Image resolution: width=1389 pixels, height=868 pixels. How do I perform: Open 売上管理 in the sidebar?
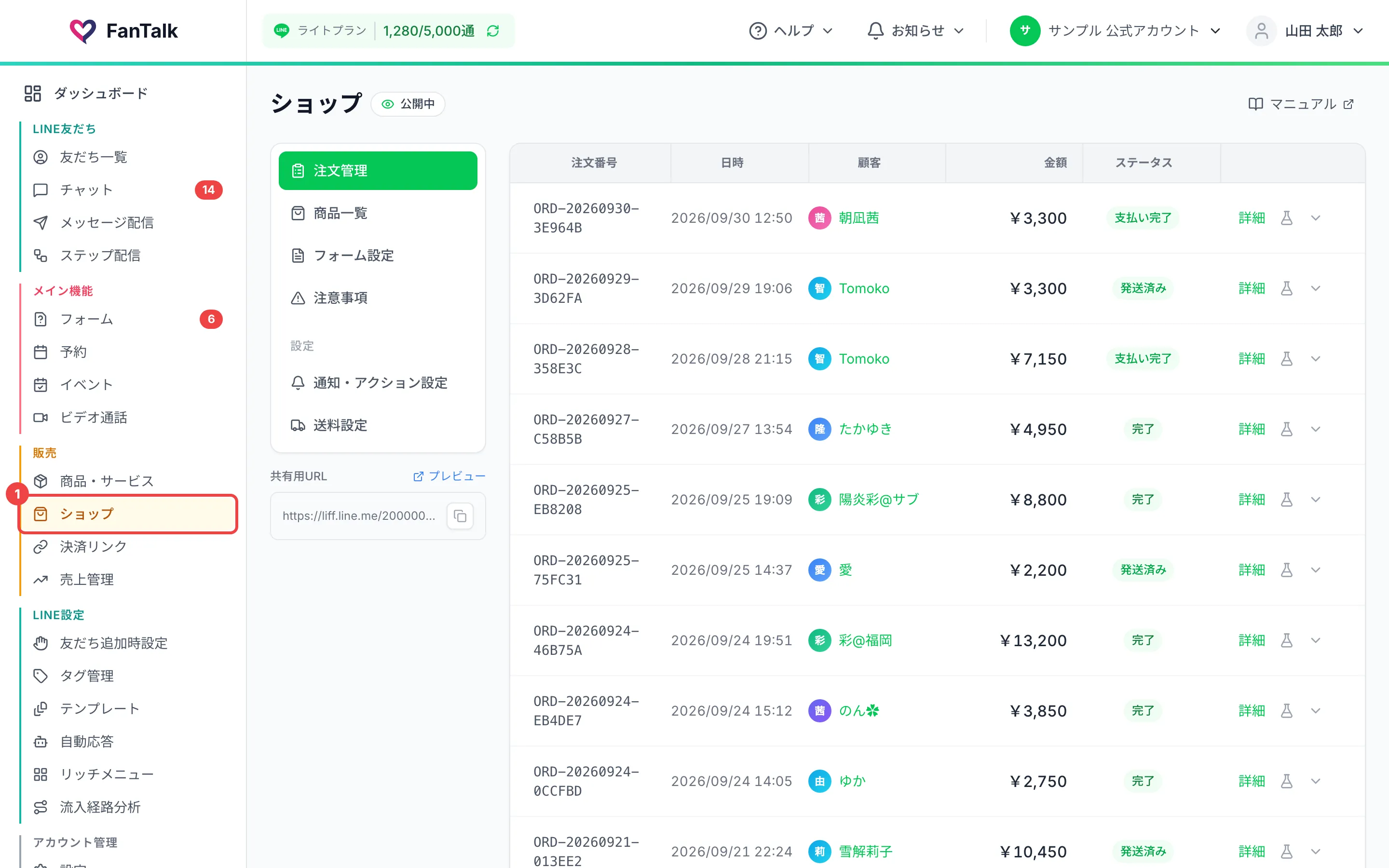[127, 580]
